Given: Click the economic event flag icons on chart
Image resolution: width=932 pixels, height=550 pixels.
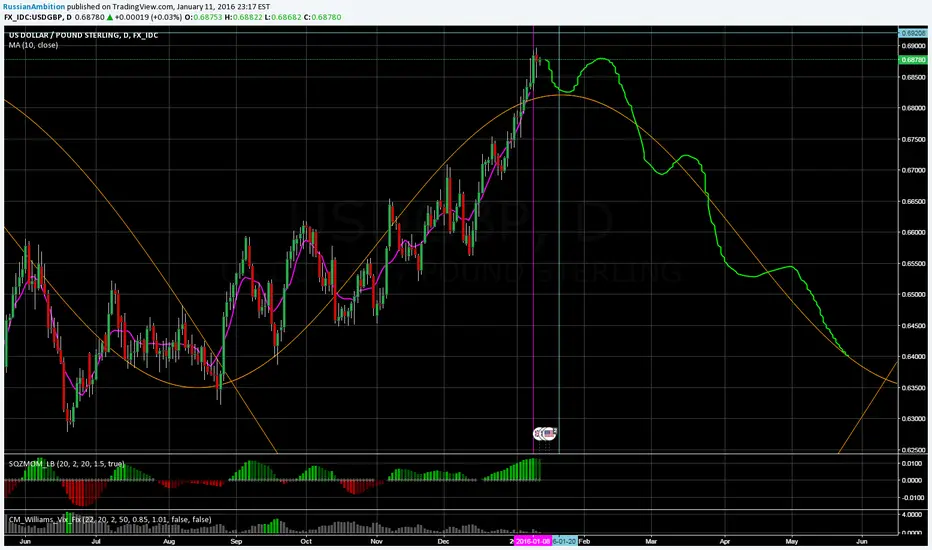Looking at the screenshot, I should pyautogui.click(x=545, y=433).
